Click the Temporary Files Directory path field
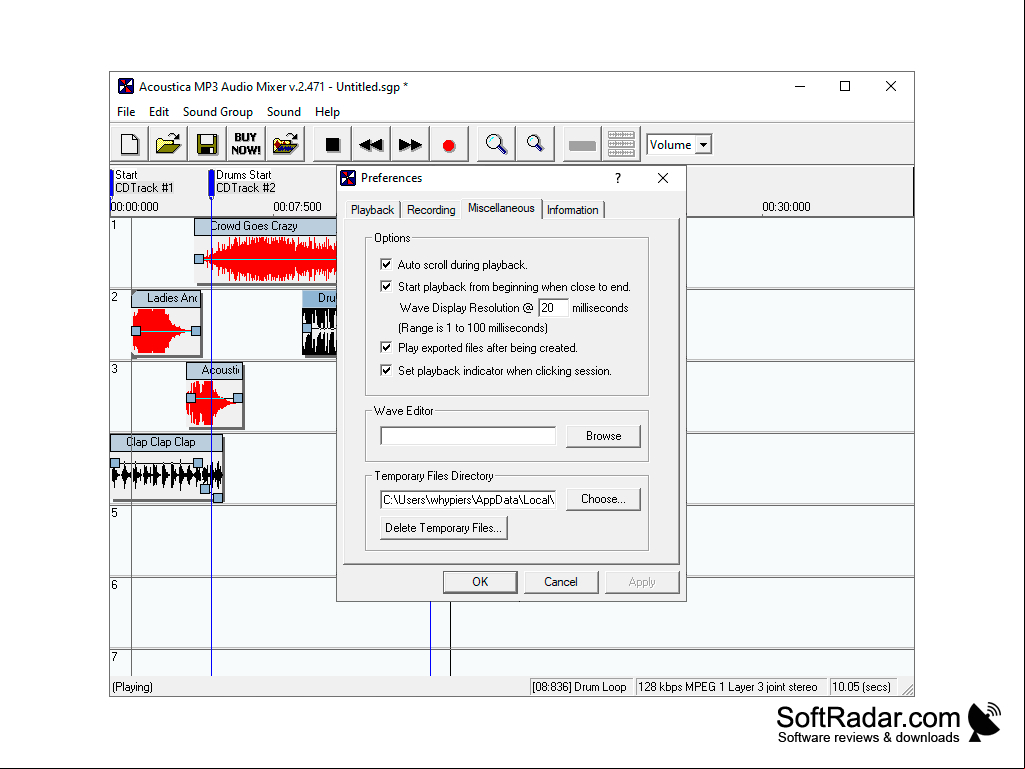Viewport: 1025px width, 769px height. coord(468,500)
